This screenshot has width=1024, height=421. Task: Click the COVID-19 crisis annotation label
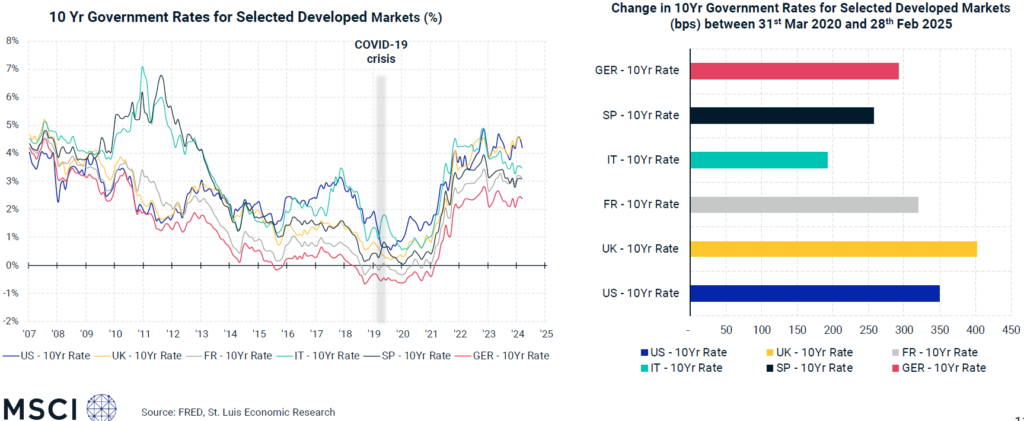pyautogui.click(x=381, y=52)
